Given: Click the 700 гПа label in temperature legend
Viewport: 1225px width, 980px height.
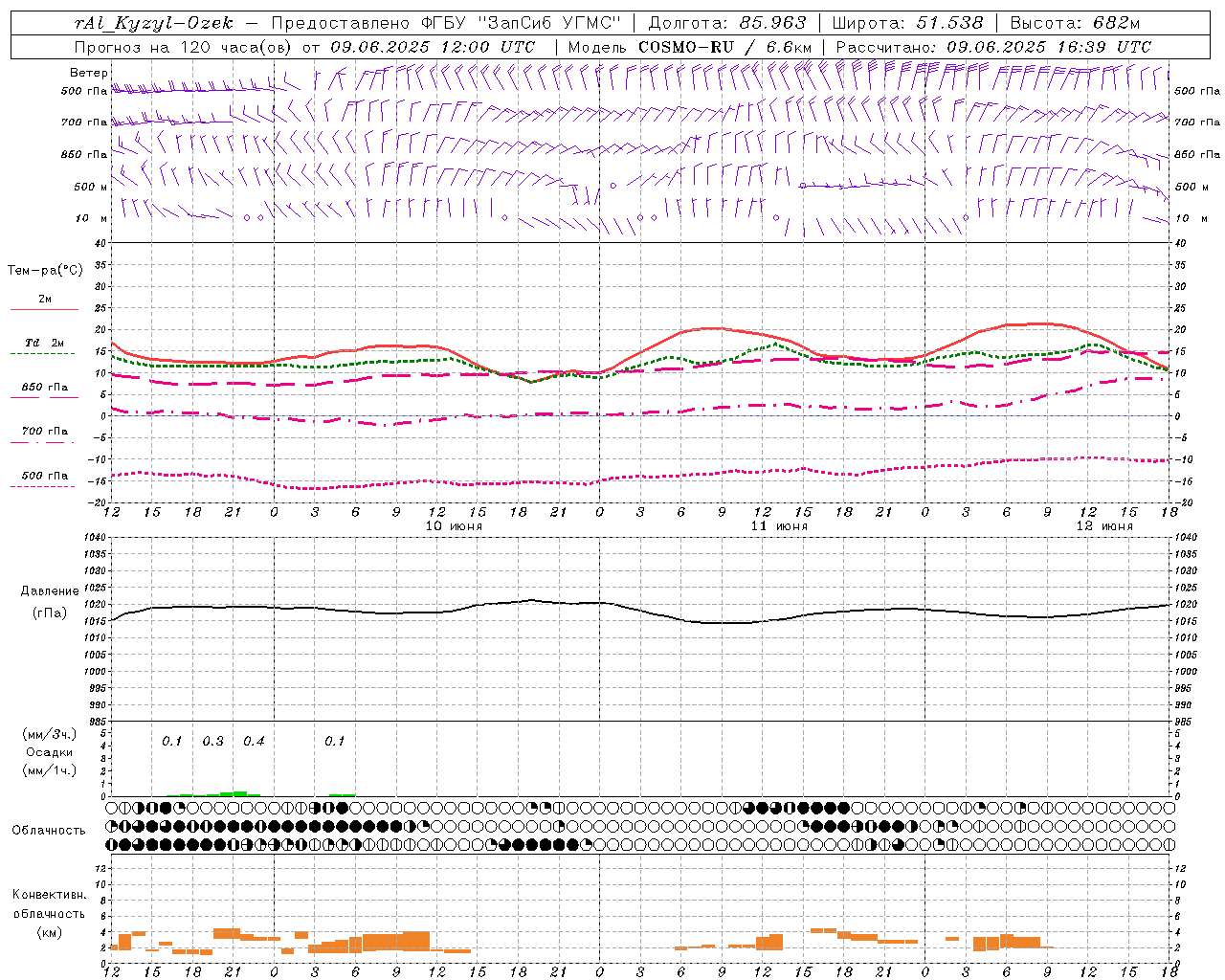Looking at the screenshot, I should pos(45,432).
